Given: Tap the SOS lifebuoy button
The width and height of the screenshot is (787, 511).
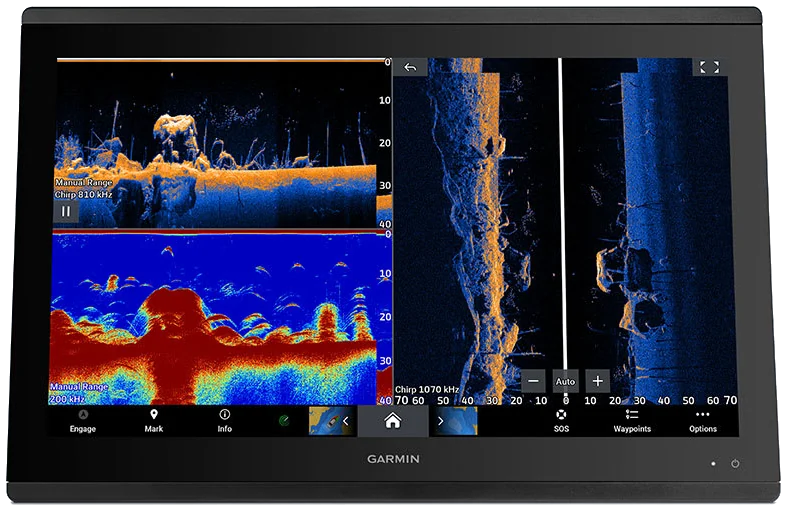Looking at the screenshot, I should (561, 420).
